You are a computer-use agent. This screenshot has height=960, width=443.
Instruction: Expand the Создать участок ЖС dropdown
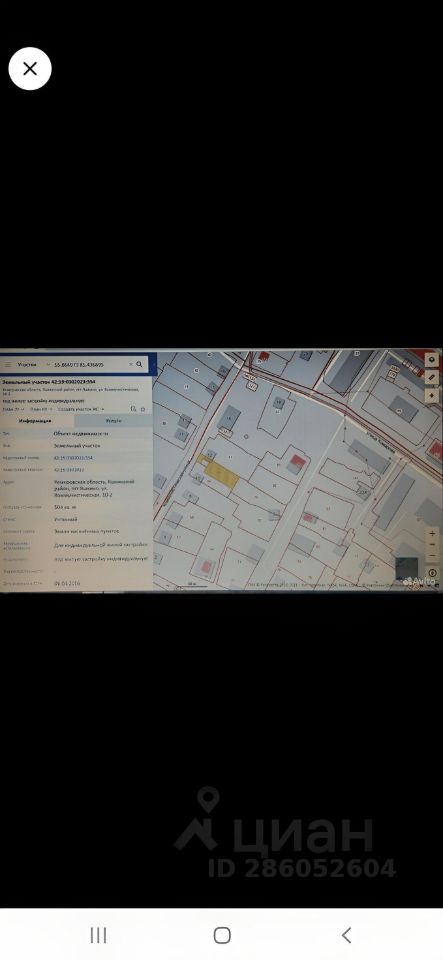coord(81,408)
